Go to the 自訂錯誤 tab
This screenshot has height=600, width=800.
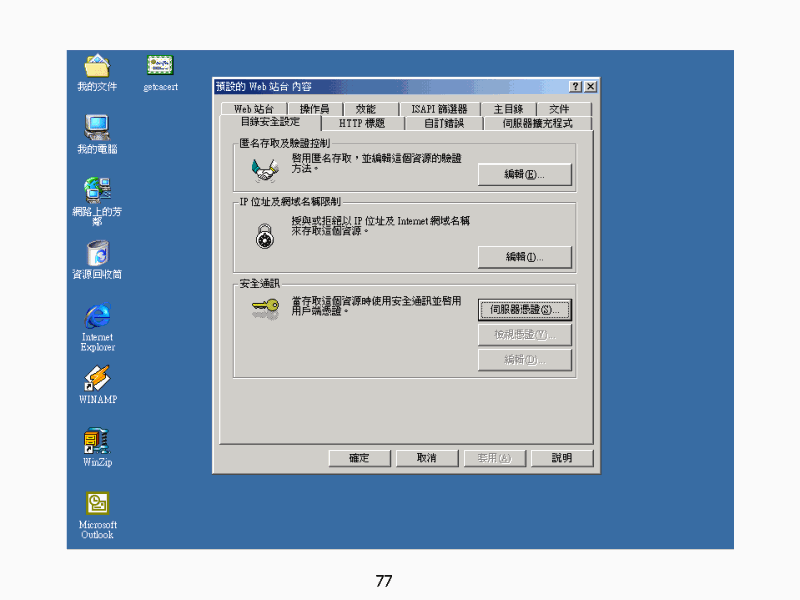pyautogui.click(x=443, y=124)
